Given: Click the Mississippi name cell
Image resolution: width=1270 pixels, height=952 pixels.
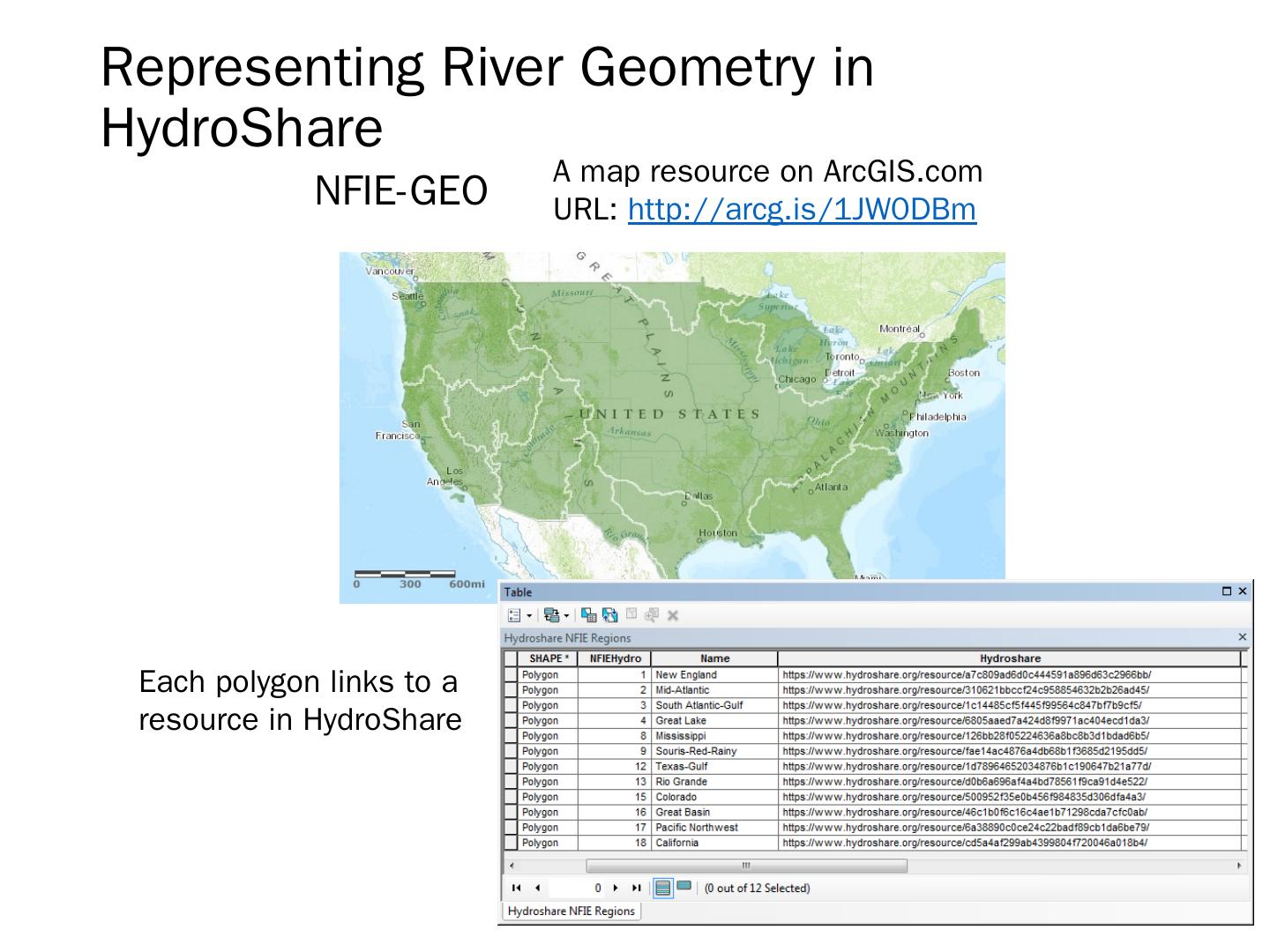Looking at the screenshot, I should pos(714,736).
